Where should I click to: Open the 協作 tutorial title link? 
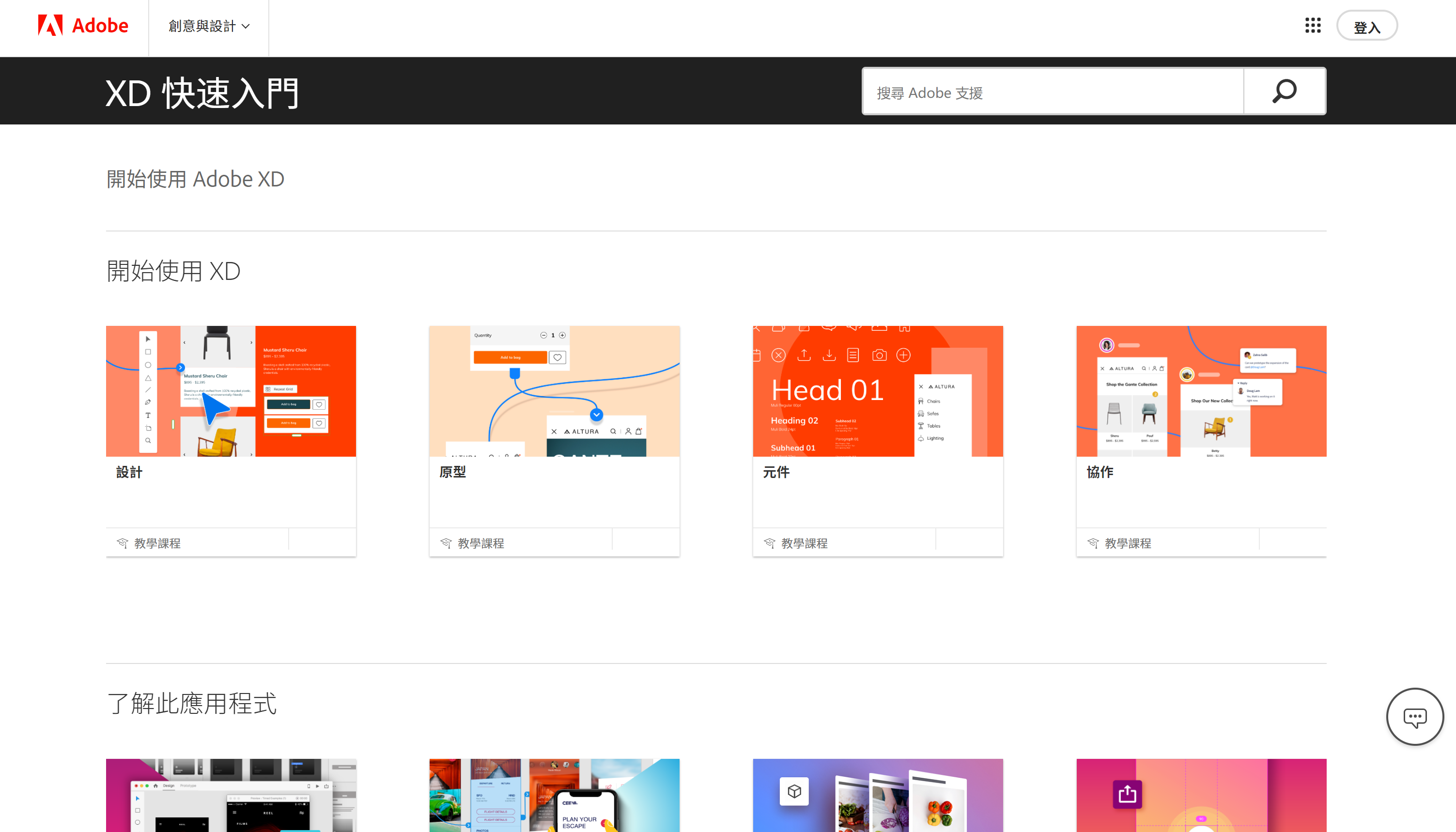coord(1100,472)
